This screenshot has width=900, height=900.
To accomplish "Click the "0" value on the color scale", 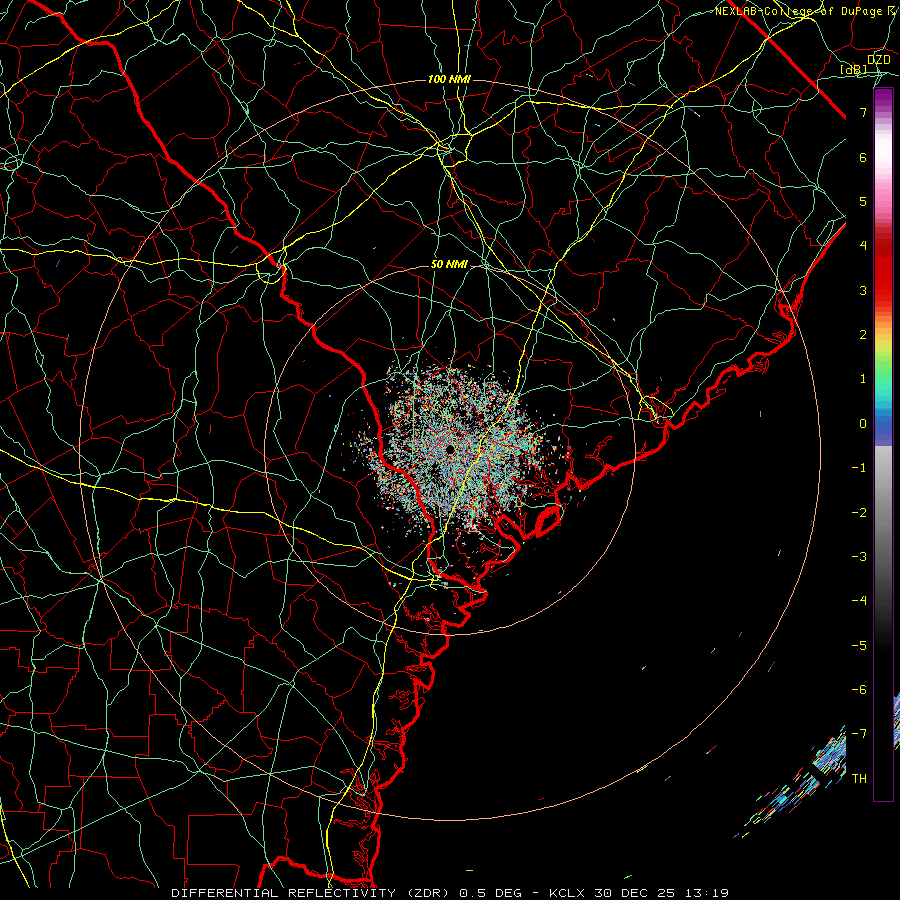I will tap(863, 424).
